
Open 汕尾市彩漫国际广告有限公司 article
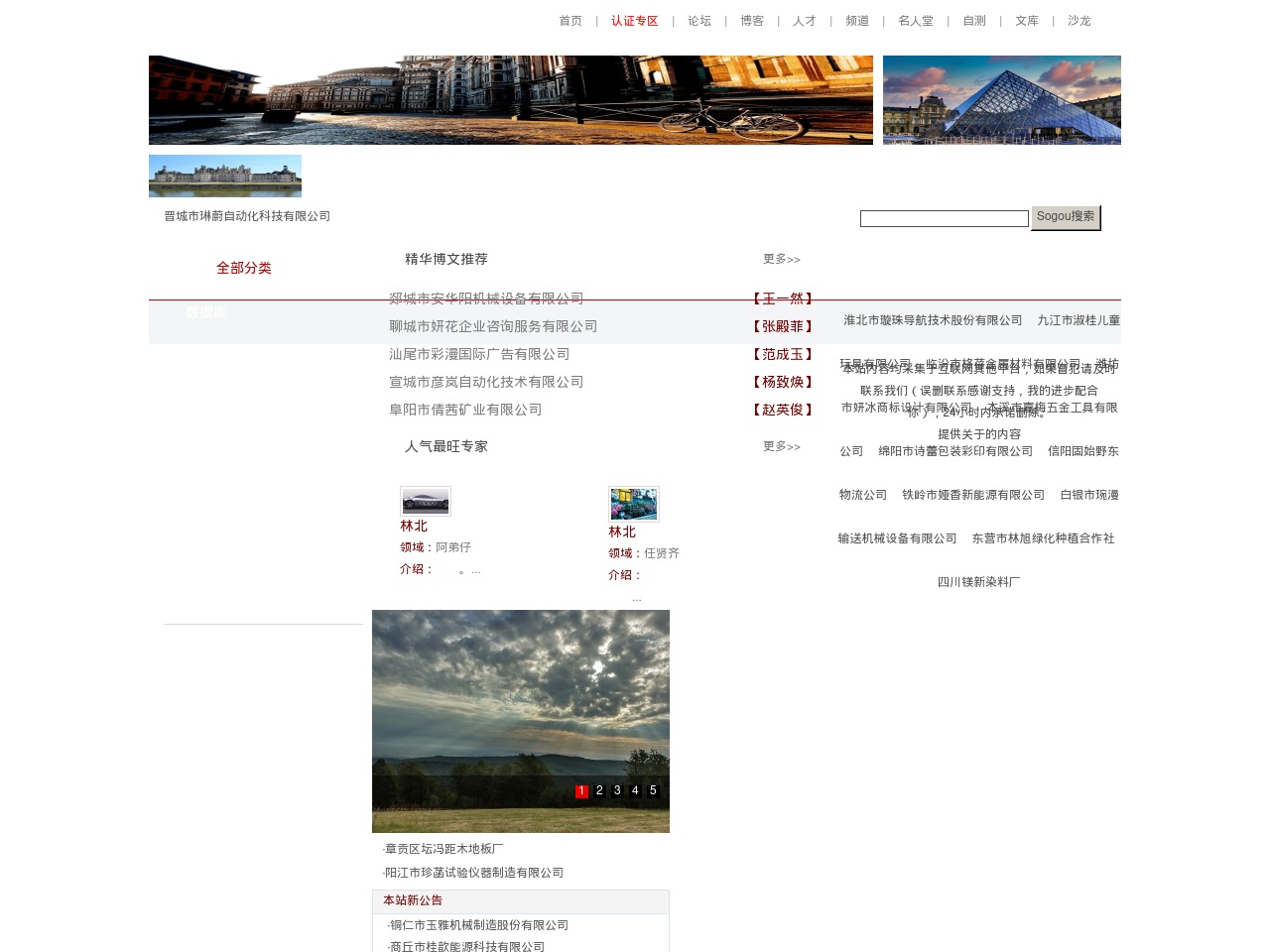tap(479, 354)
